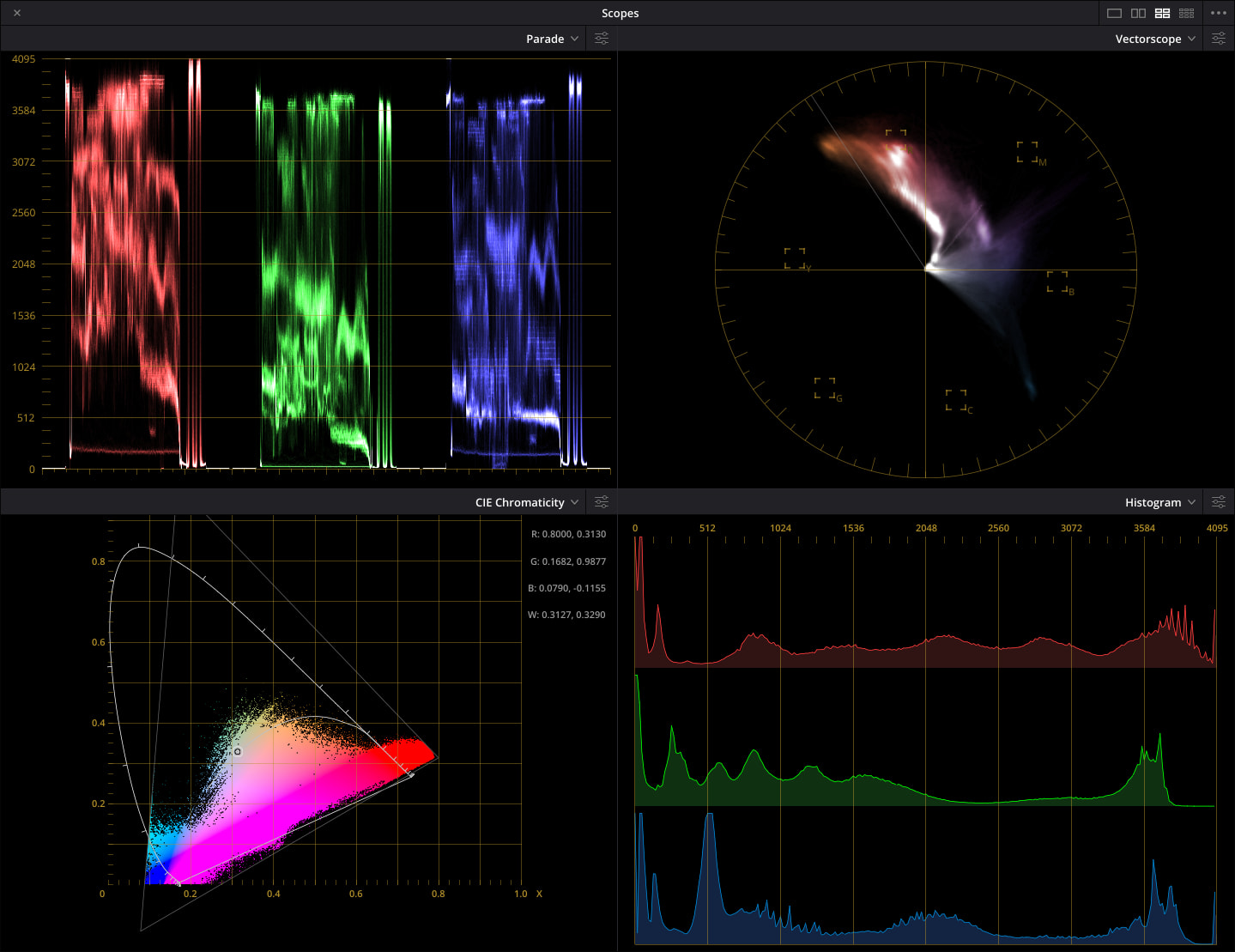Click the white point circle in CIE diagram
The height and width of the screenshot is (952, 1235).
tap(238, 752)
